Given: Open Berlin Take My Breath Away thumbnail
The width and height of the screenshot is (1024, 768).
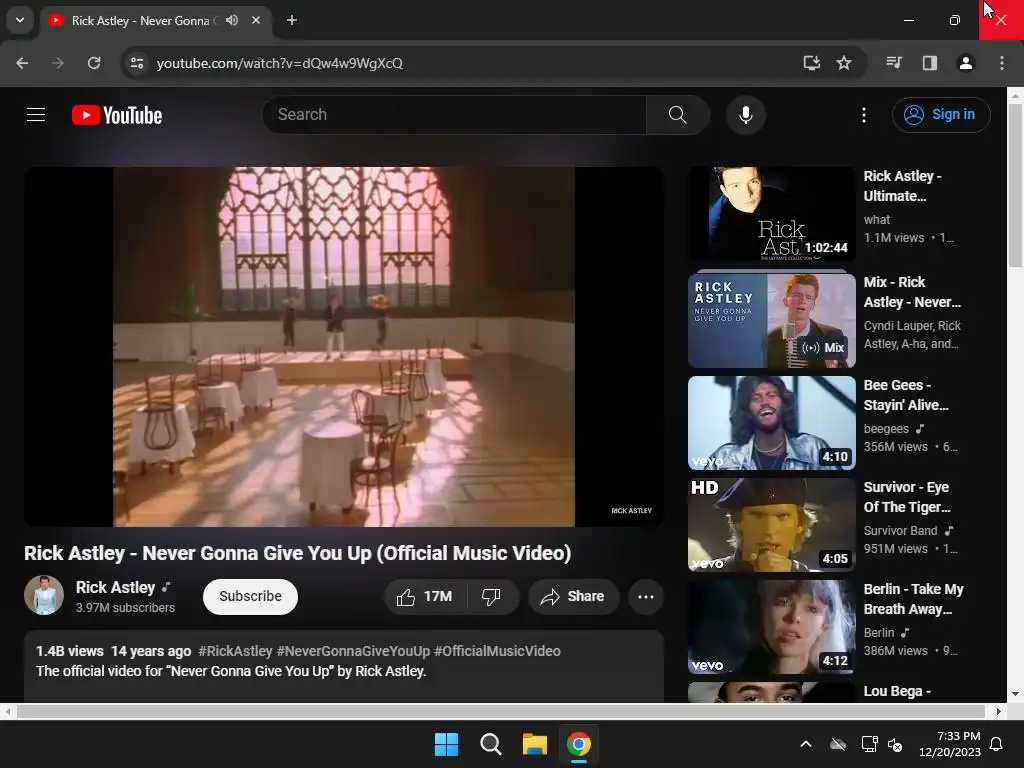Looking at the screenshot, I should click(x=771, y=626).
